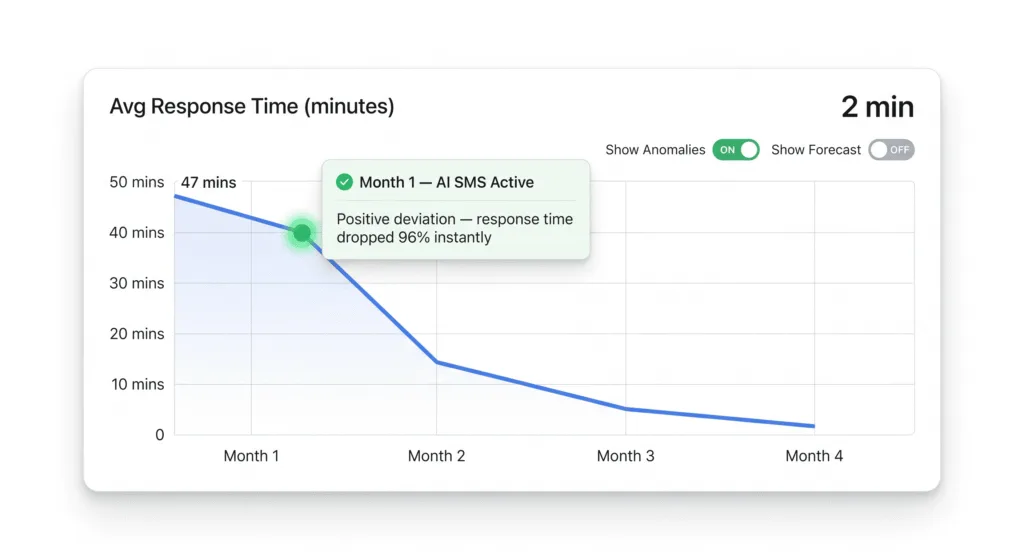Click the Positive deviation tooltip description

(x=455, y=228)
